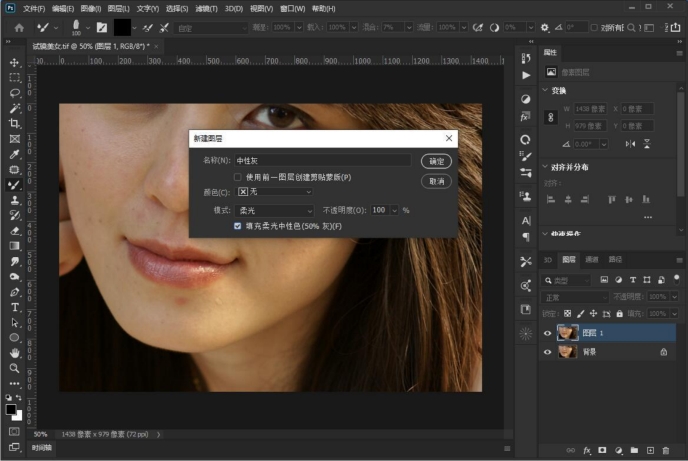Select the Pen tool
Viewport: 688px width, 461px height.
coord(14,292)
